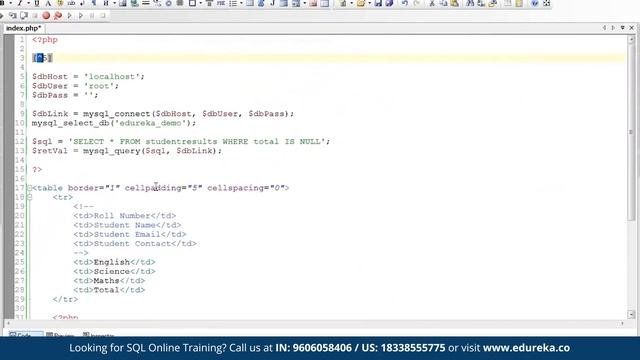Switch to the Preview view tab

point(60,335)
